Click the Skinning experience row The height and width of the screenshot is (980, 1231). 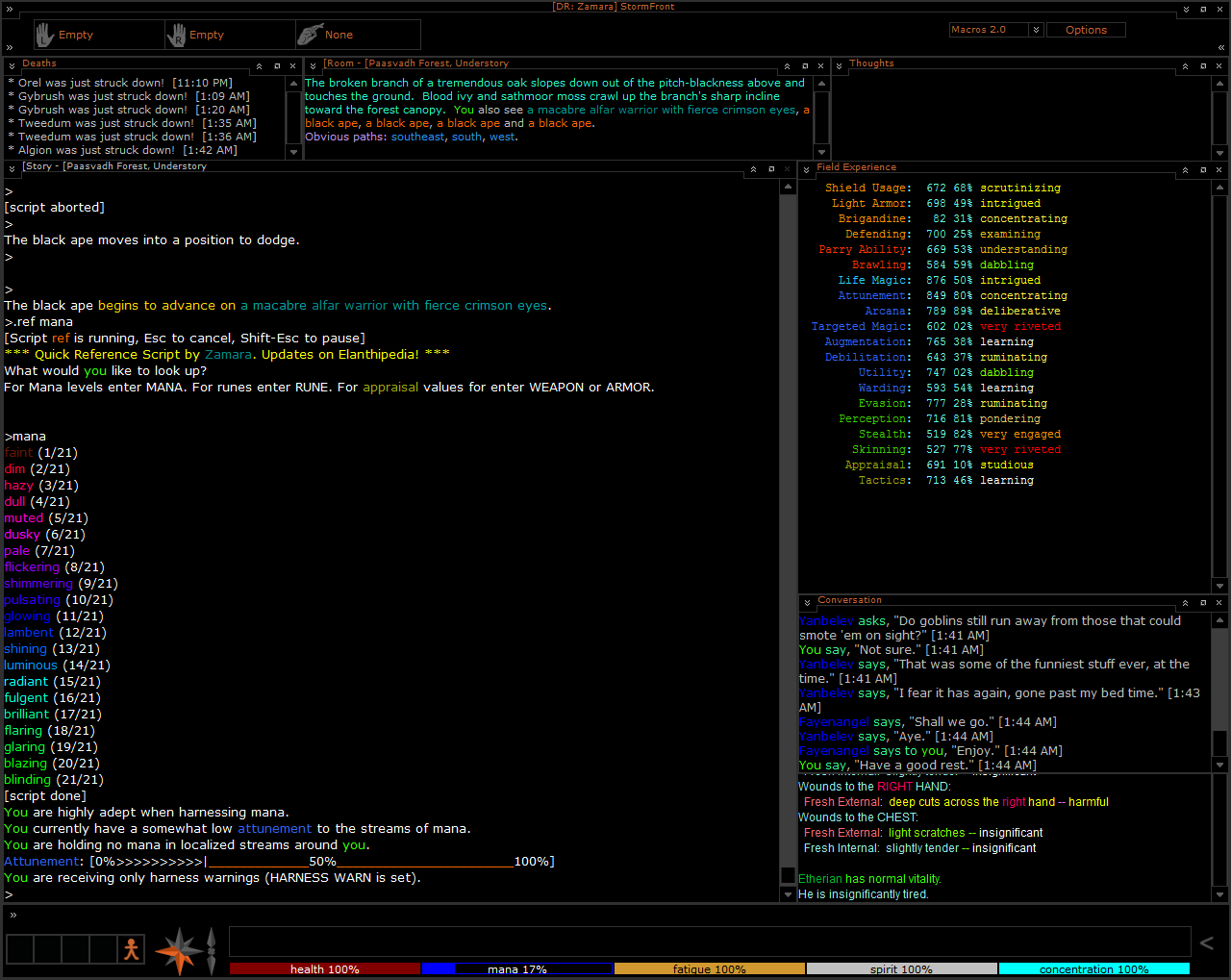tap(956, 450)
